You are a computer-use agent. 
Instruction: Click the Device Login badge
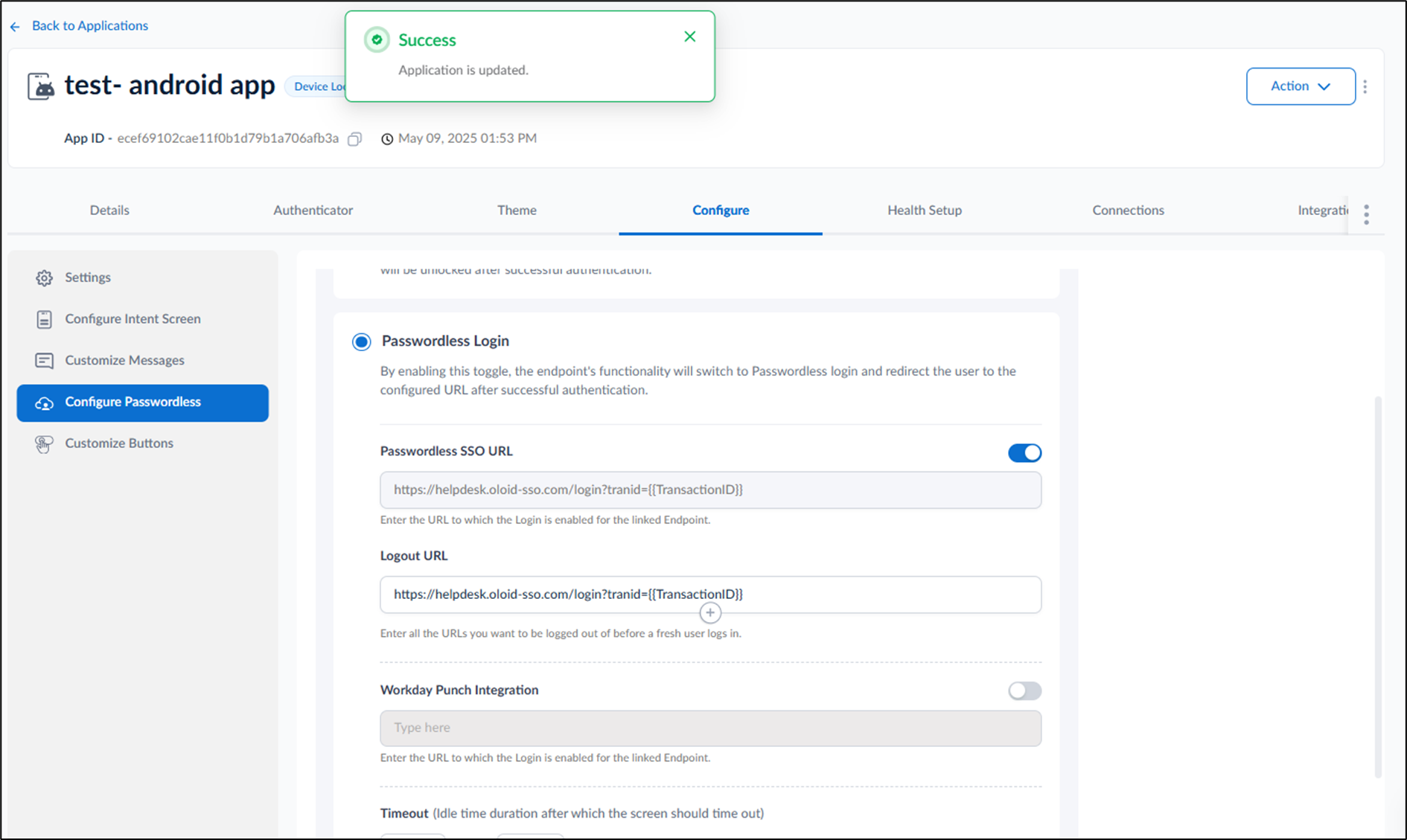click(316, 86)
